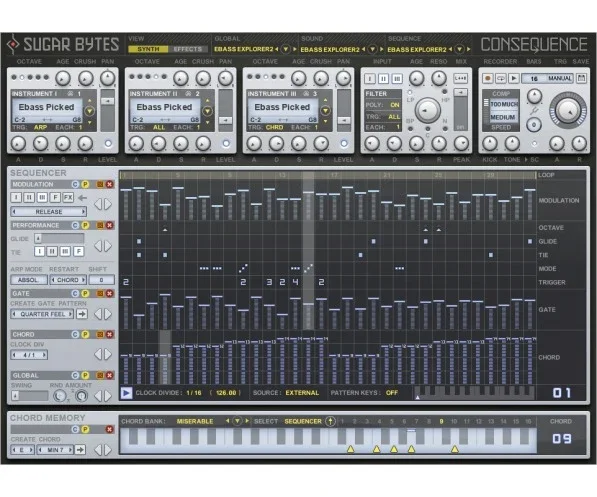Image resolution: width=597 pixels, height=497 pixels.
Task: Open the Chord Bank dropdown
Action: click(237, 421)
